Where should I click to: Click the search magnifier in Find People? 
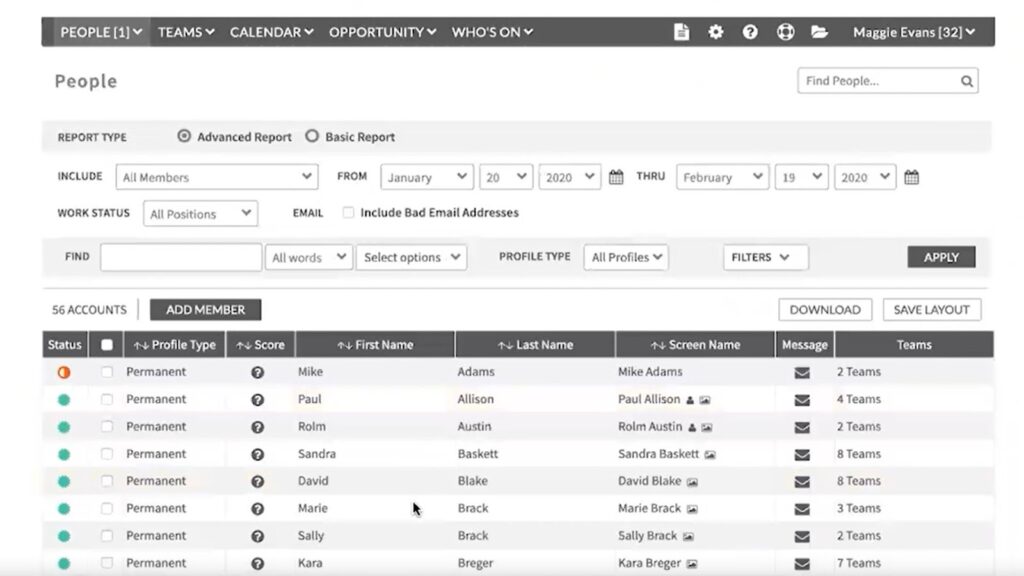click(966, 82)
